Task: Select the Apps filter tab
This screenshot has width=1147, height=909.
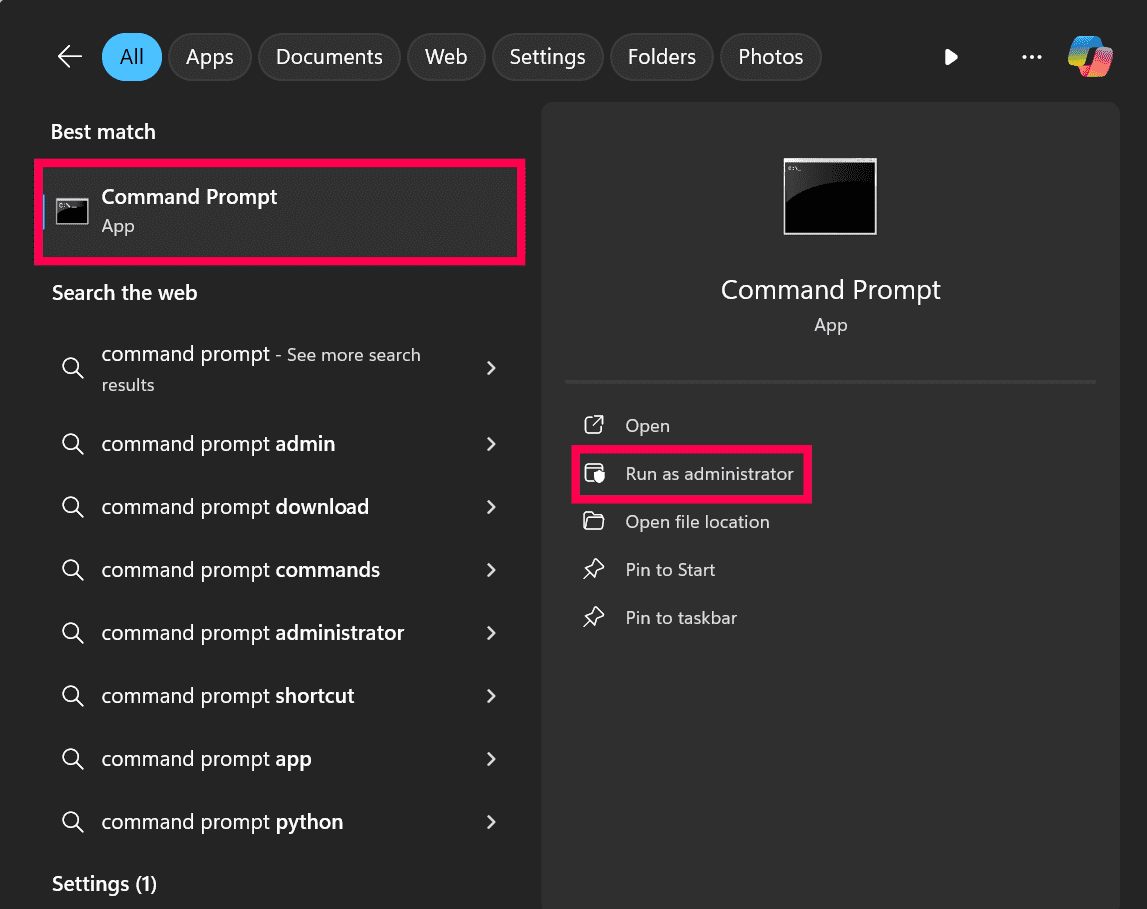Action: click(209, 57)
